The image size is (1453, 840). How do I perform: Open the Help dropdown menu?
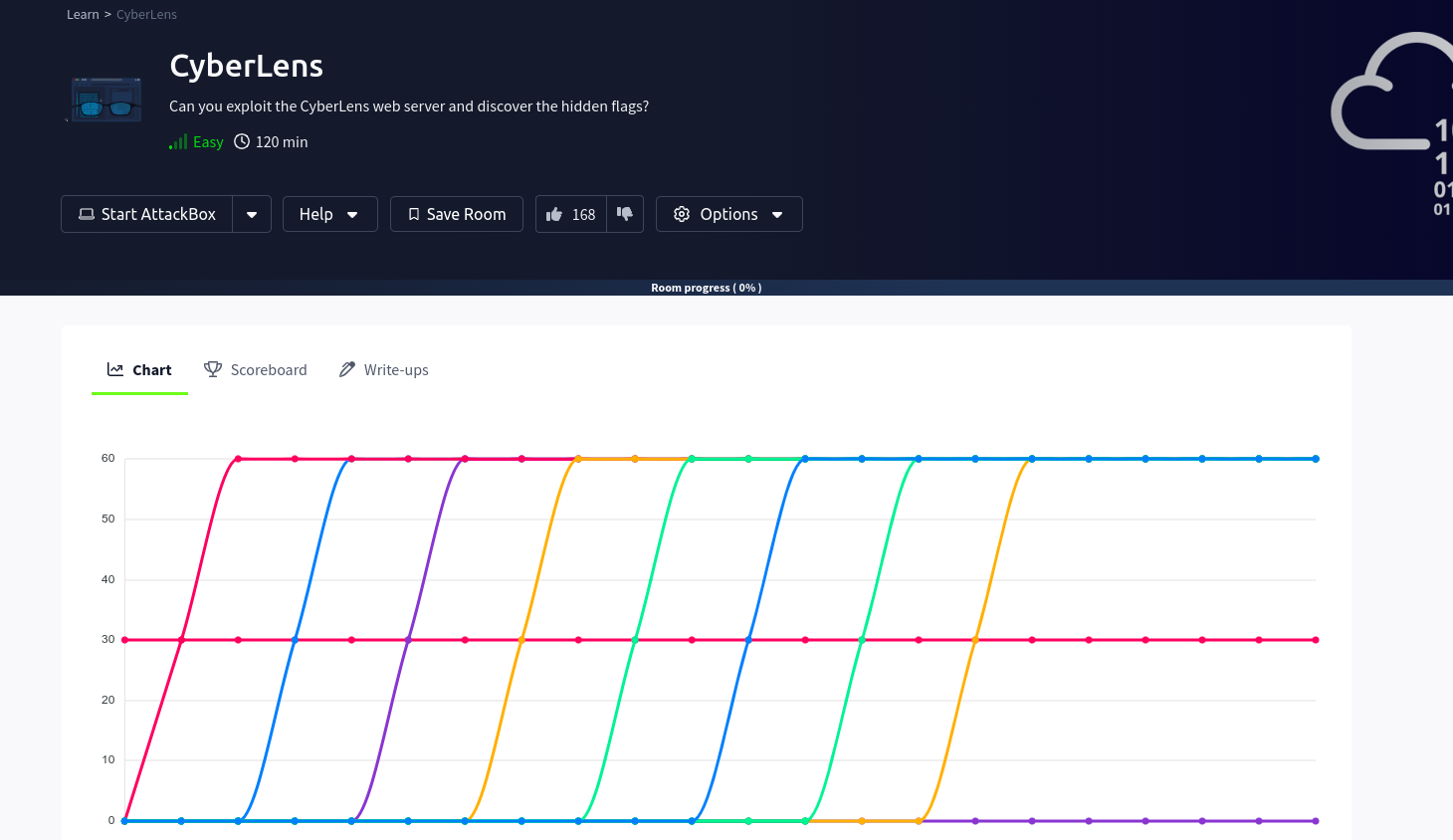[x=329, y=214]
